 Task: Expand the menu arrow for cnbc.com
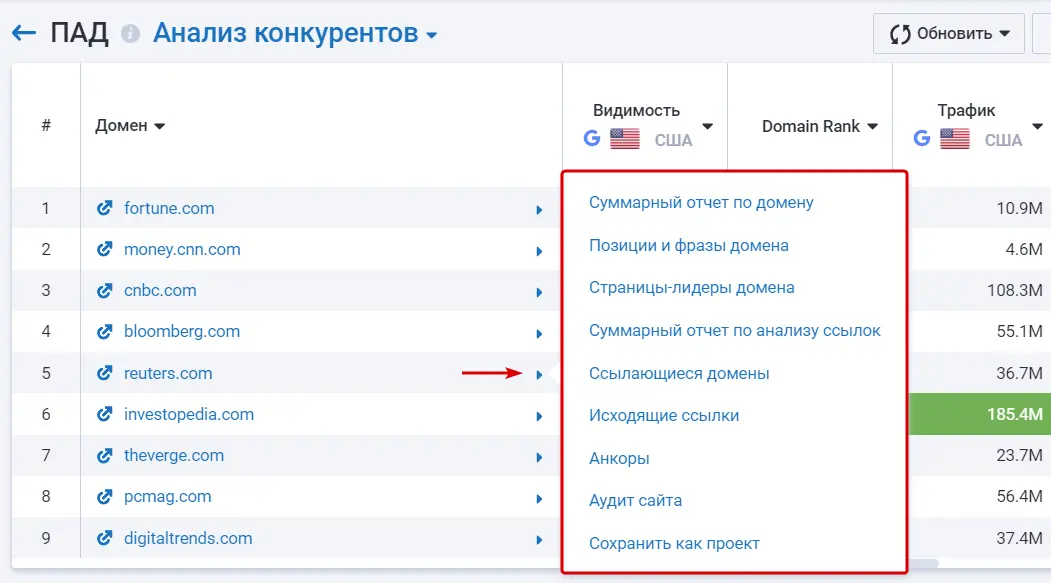coord(539,292)
